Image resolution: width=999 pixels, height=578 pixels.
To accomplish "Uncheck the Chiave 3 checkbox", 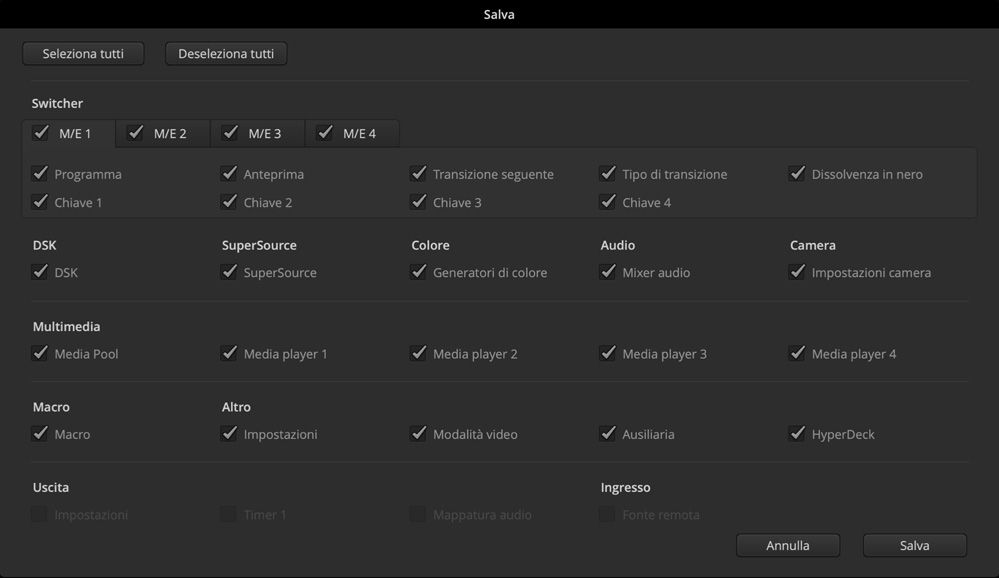I will 418,202.
